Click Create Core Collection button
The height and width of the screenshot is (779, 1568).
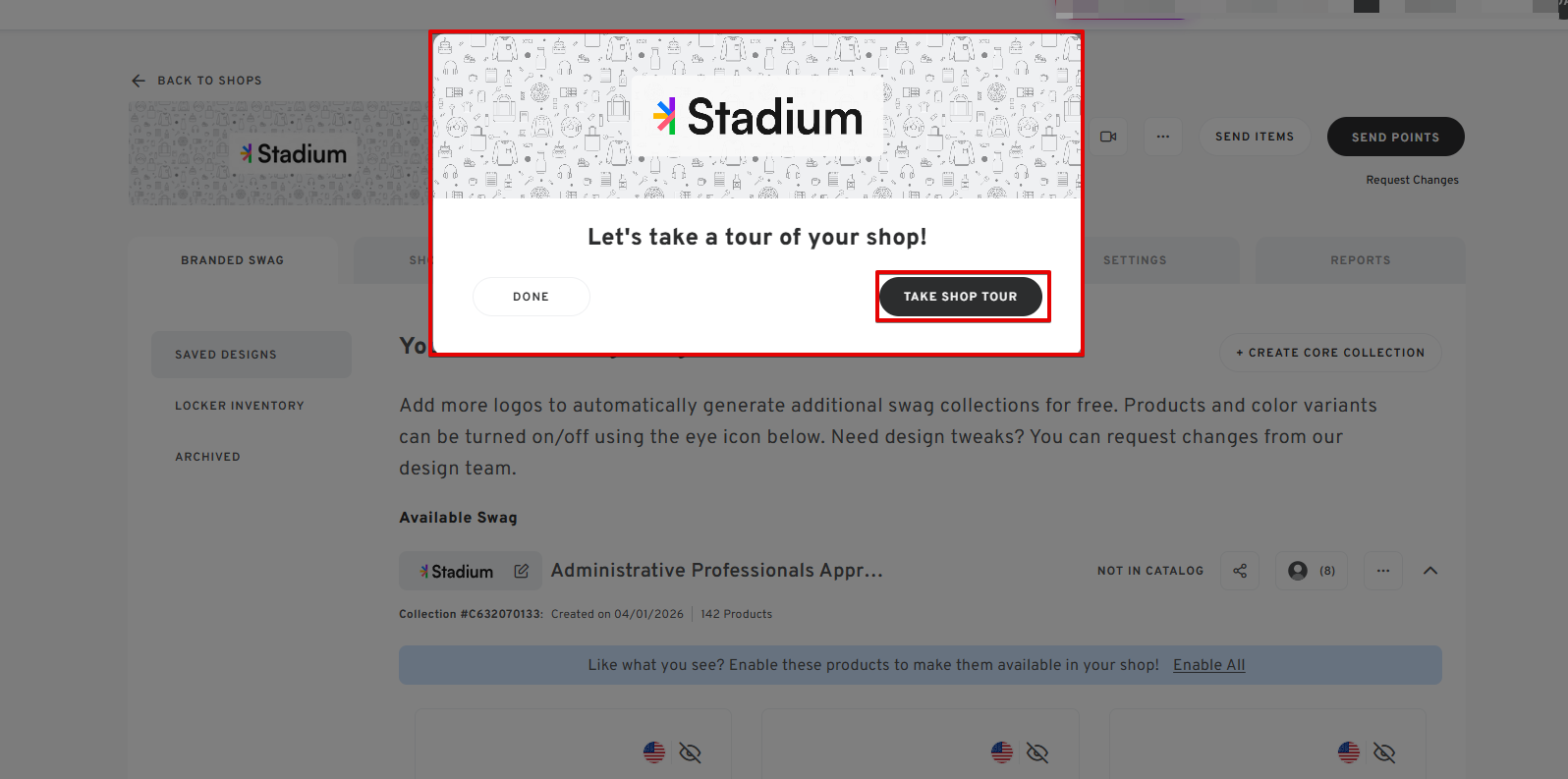(1330, 353)
